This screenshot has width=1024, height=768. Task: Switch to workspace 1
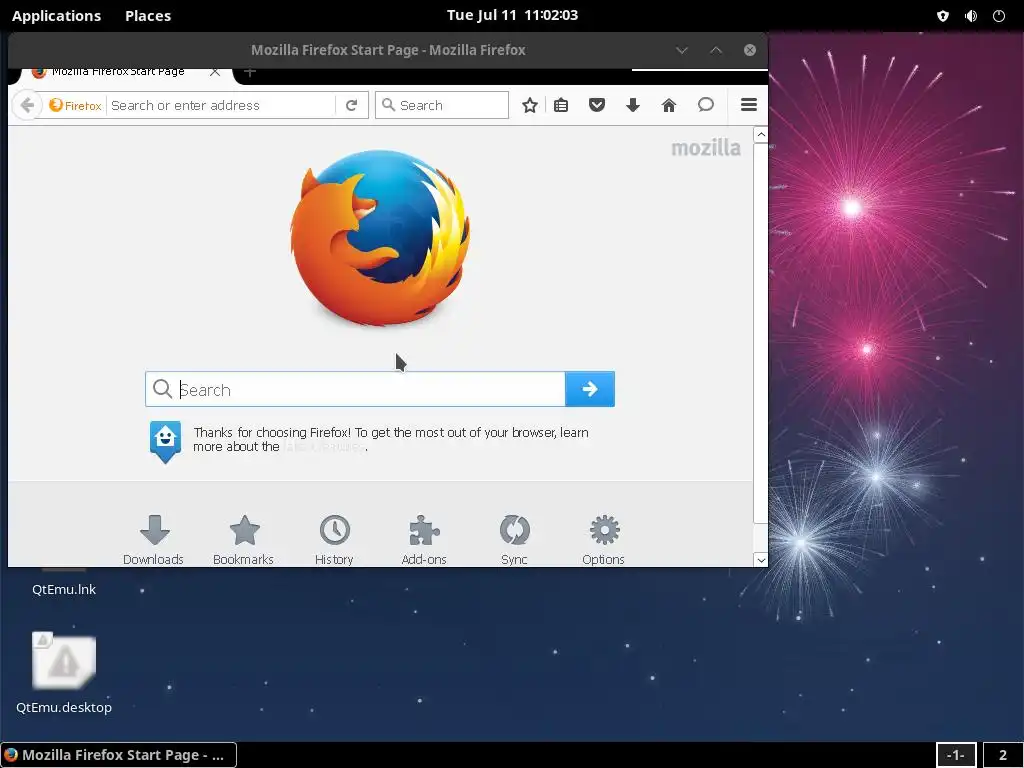956,755
